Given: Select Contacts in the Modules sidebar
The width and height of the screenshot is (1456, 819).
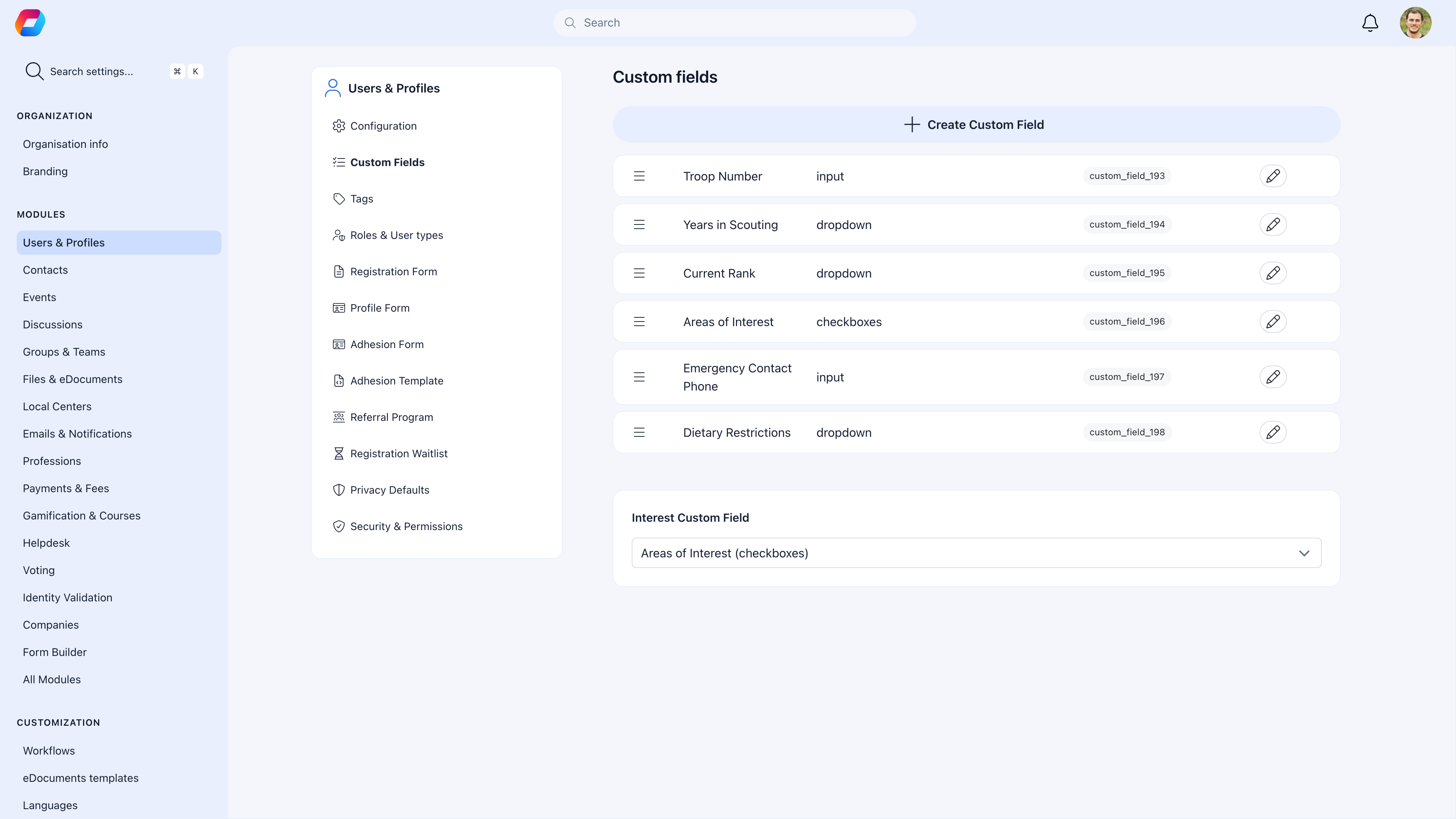Looking at the screenshot, I should point(45,270).
